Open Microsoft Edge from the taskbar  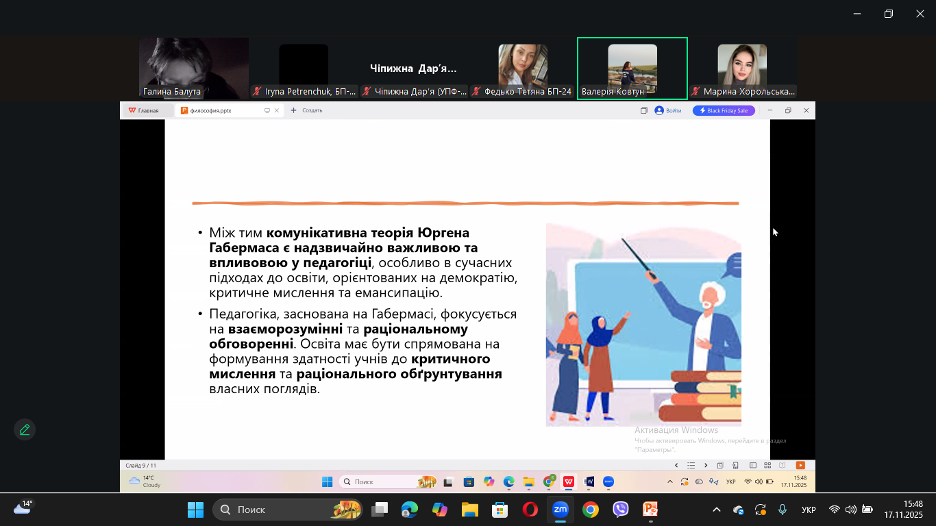click(409, 509)
